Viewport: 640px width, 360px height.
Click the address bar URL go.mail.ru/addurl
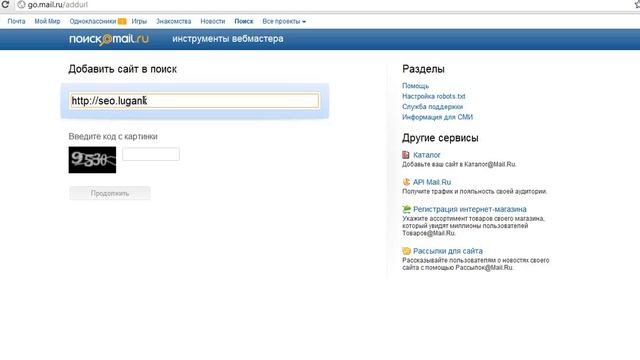[x=58, y=5]
